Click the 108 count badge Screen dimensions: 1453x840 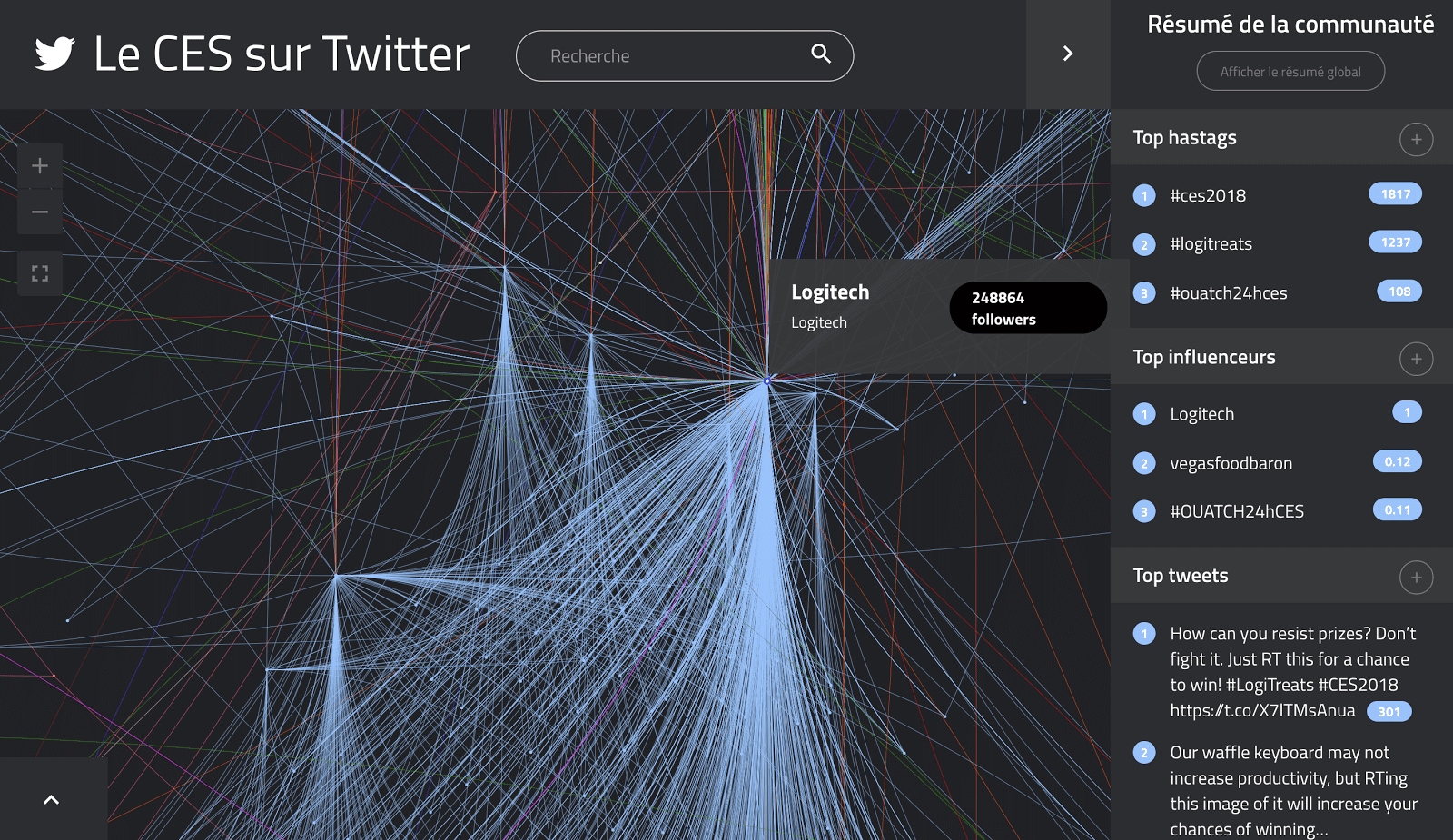tap(1399, 291)
